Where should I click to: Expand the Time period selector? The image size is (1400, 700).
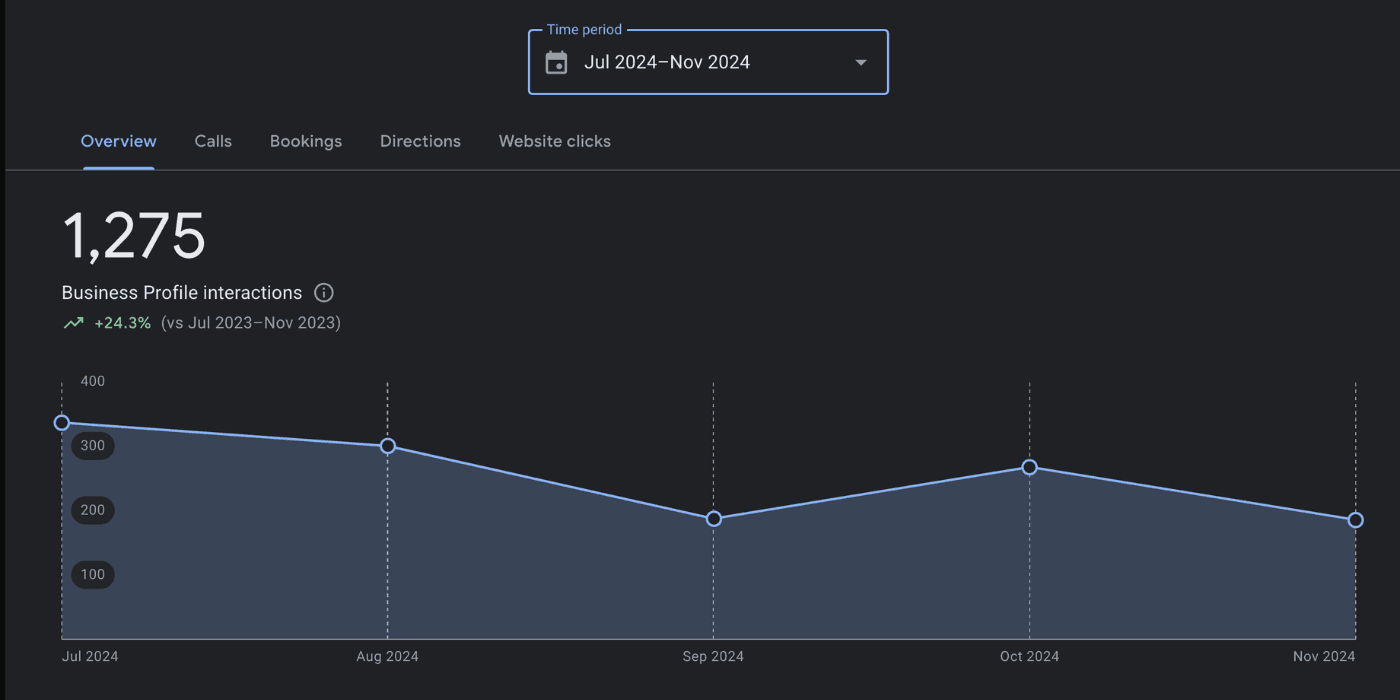pos(708,61)
